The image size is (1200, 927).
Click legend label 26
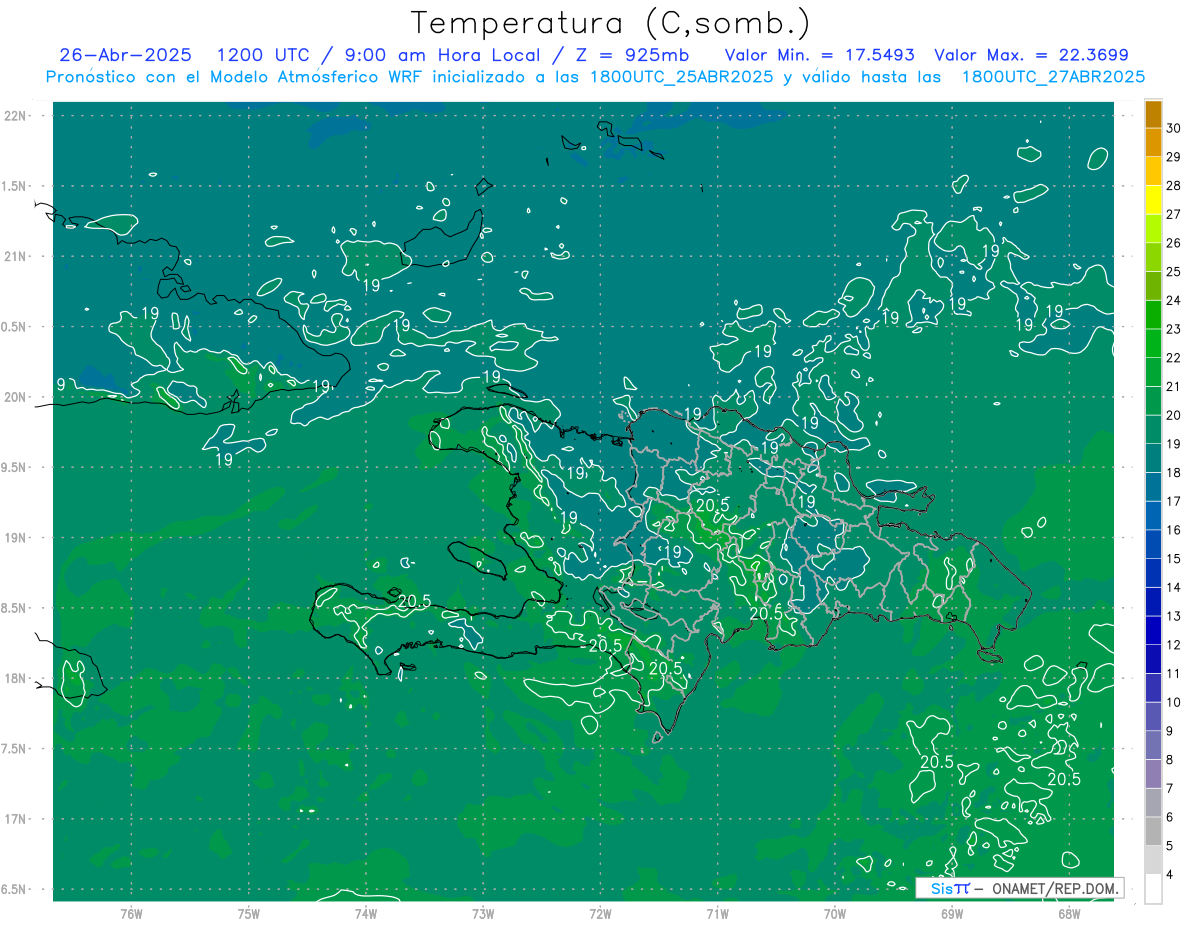(x=1174, y=243)
